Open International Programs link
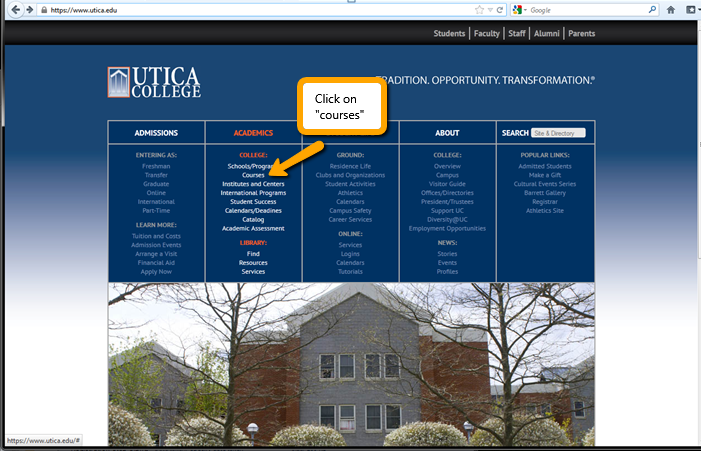The width and height of the screenshot is (701, 451). point(253,193)
